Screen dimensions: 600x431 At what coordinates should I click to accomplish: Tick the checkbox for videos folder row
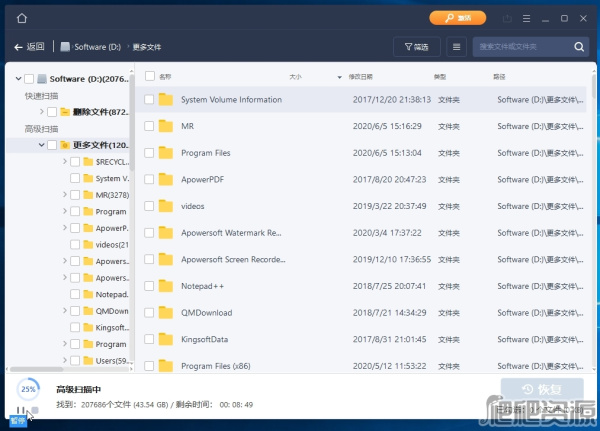click(149, 206)
